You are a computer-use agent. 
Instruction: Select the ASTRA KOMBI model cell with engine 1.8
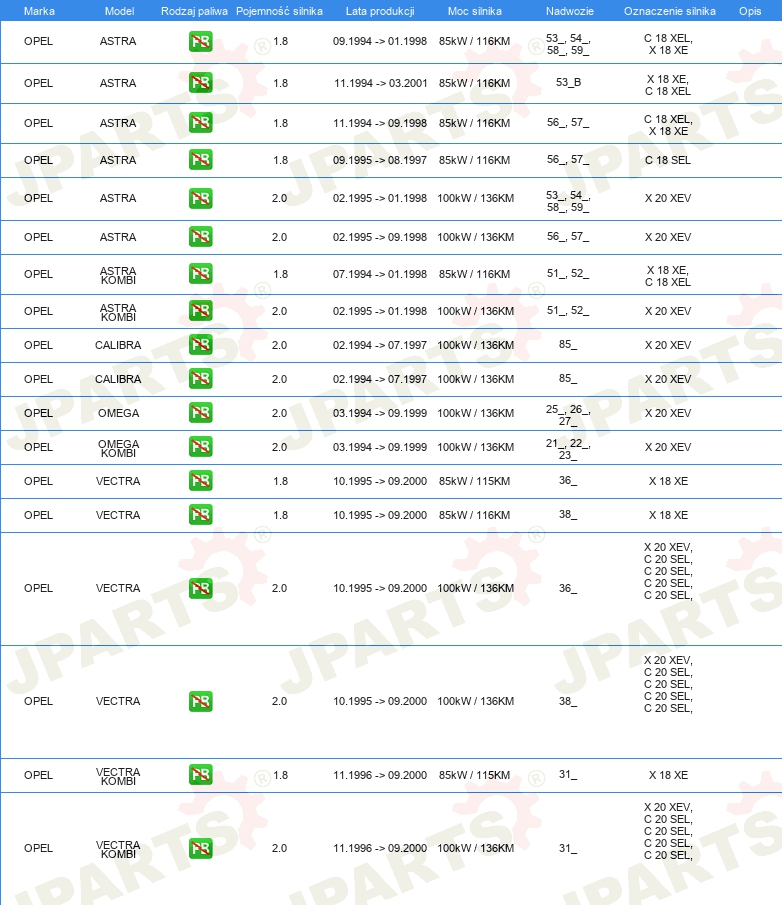(x=118, y=275)
